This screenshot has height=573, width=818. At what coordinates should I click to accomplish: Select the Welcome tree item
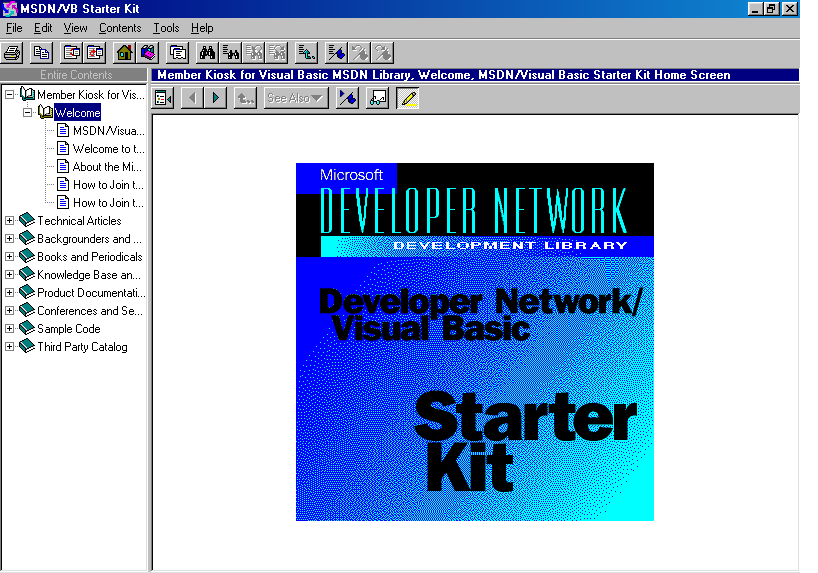coord(77,113)
